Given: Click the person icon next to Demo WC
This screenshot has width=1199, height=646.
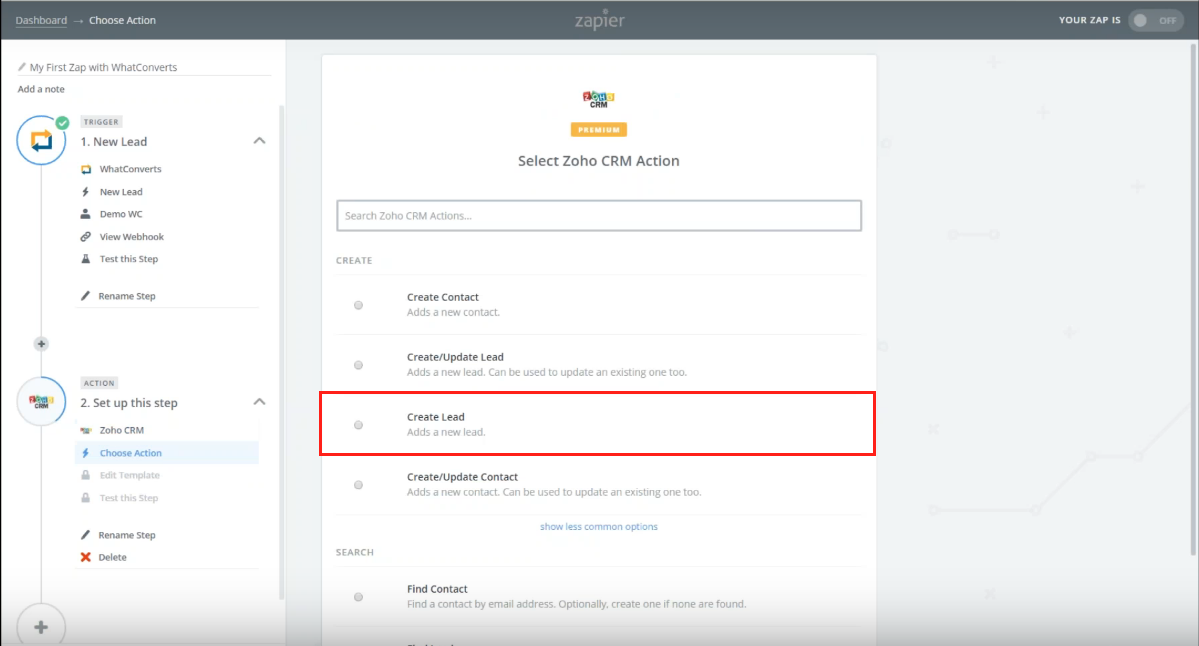Looking at the screenshot, I should (86, 214).
